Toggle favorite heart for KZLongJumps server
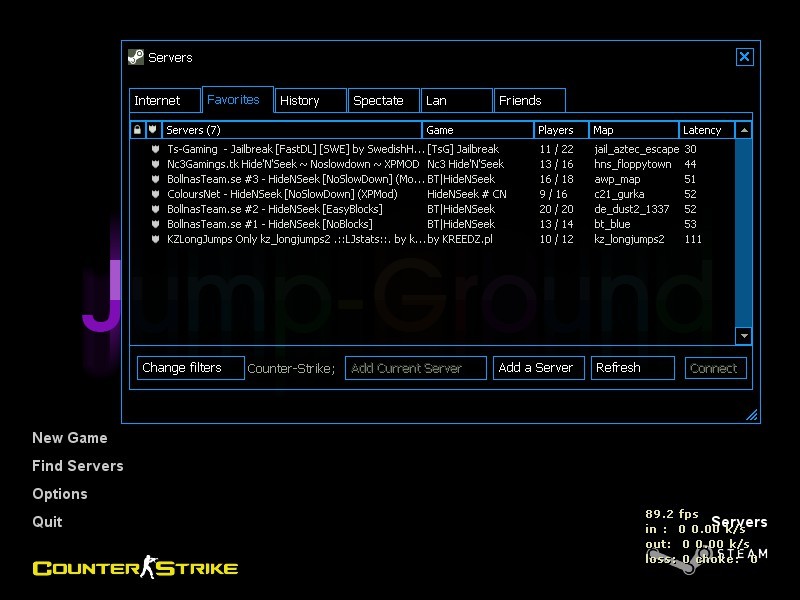The width and height of the screenshot is (800, 600). tap(155, 239)
